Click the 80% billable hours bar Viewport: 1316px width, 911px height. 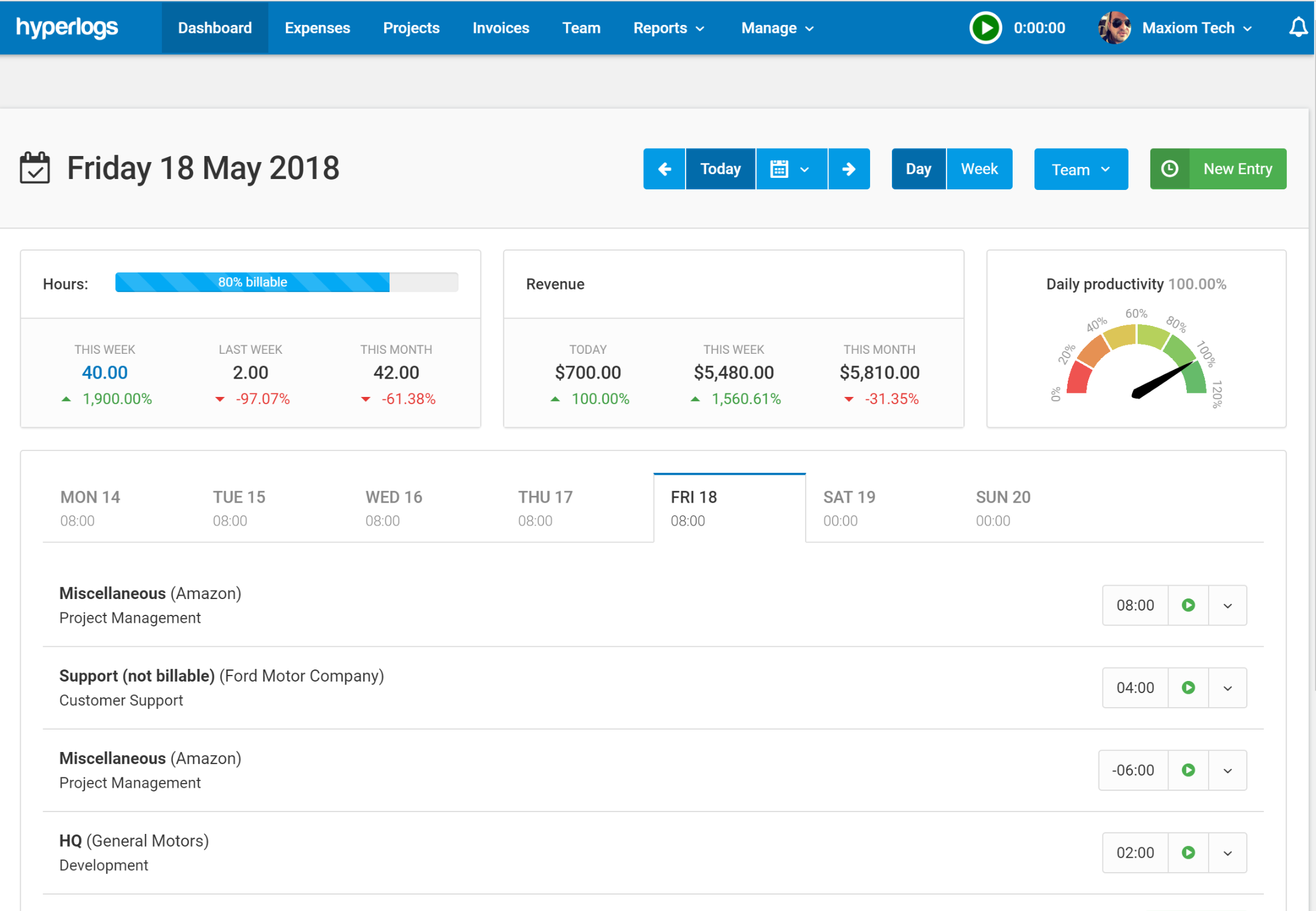[x=252, y=282]
